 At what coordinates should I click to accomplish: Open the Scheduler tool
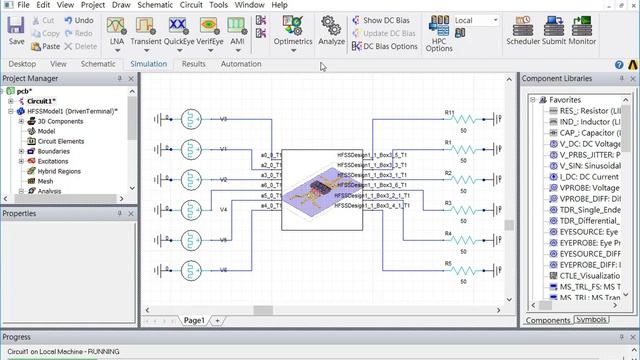coord(522,30)
